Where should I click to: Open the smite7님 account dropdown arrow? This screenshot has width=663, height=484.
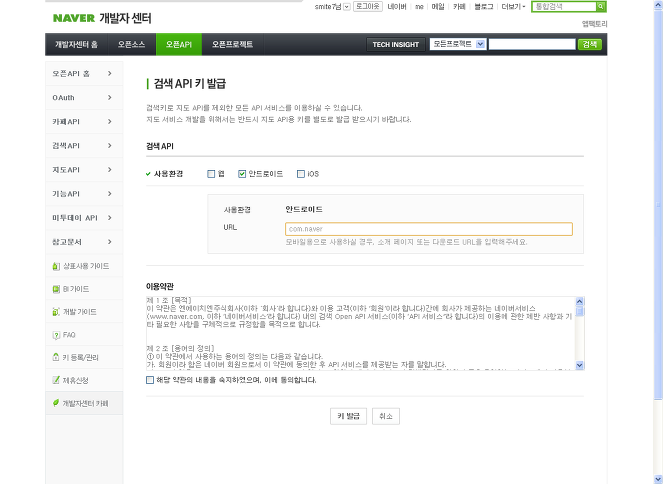347,6
